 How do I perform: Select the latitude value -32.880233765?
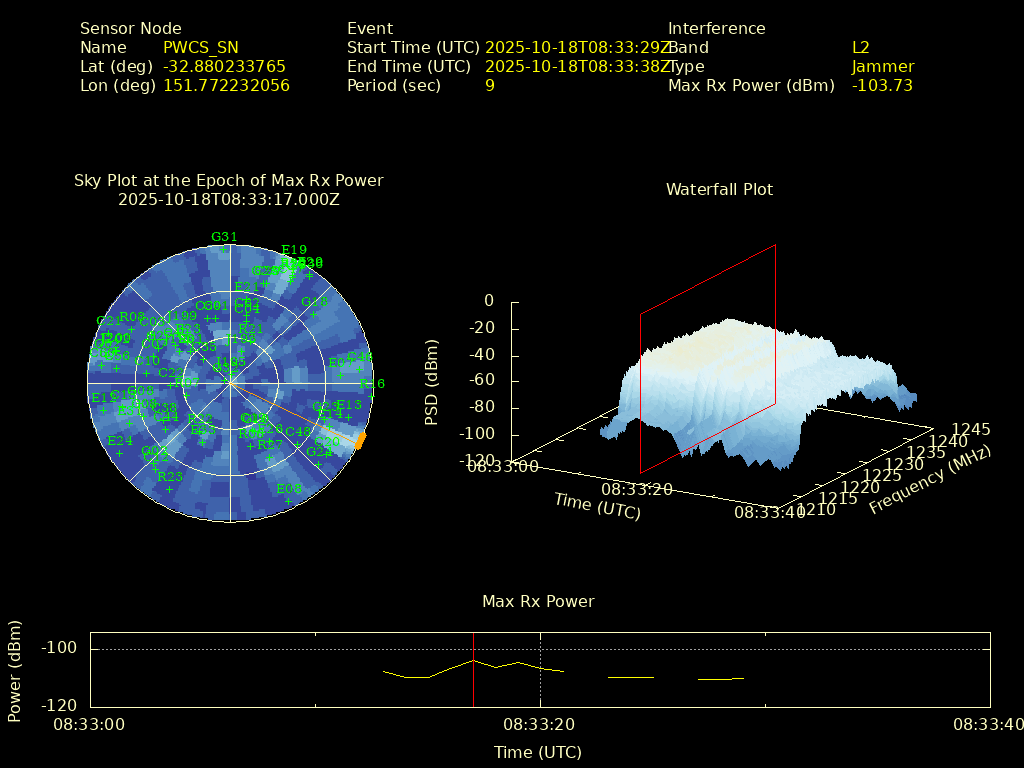click(x=224, y=66)
